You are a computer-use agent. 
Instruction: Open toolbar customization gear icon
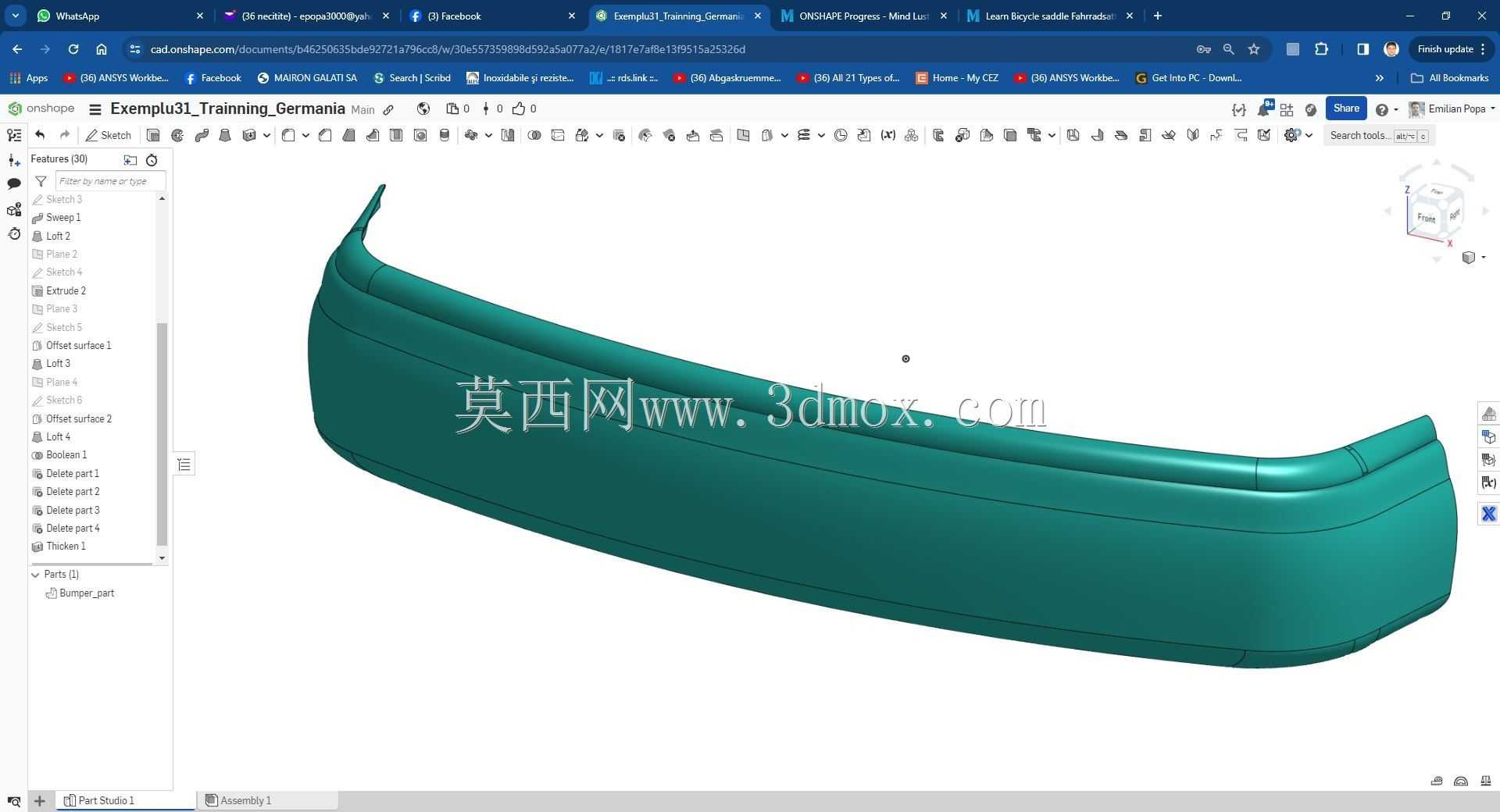click(x=1291, y=135)
